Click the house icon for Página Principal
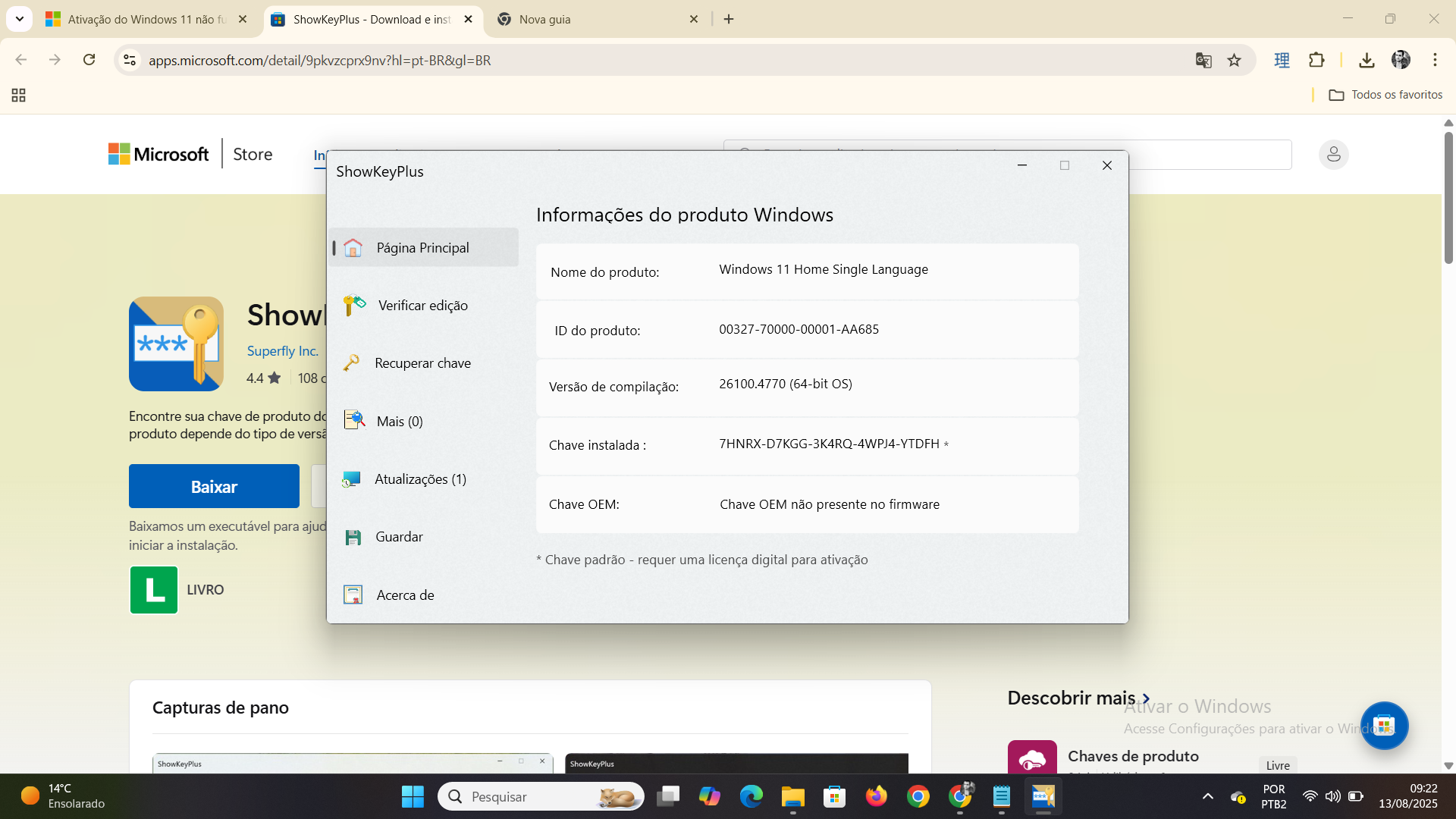 coord(353,248)
